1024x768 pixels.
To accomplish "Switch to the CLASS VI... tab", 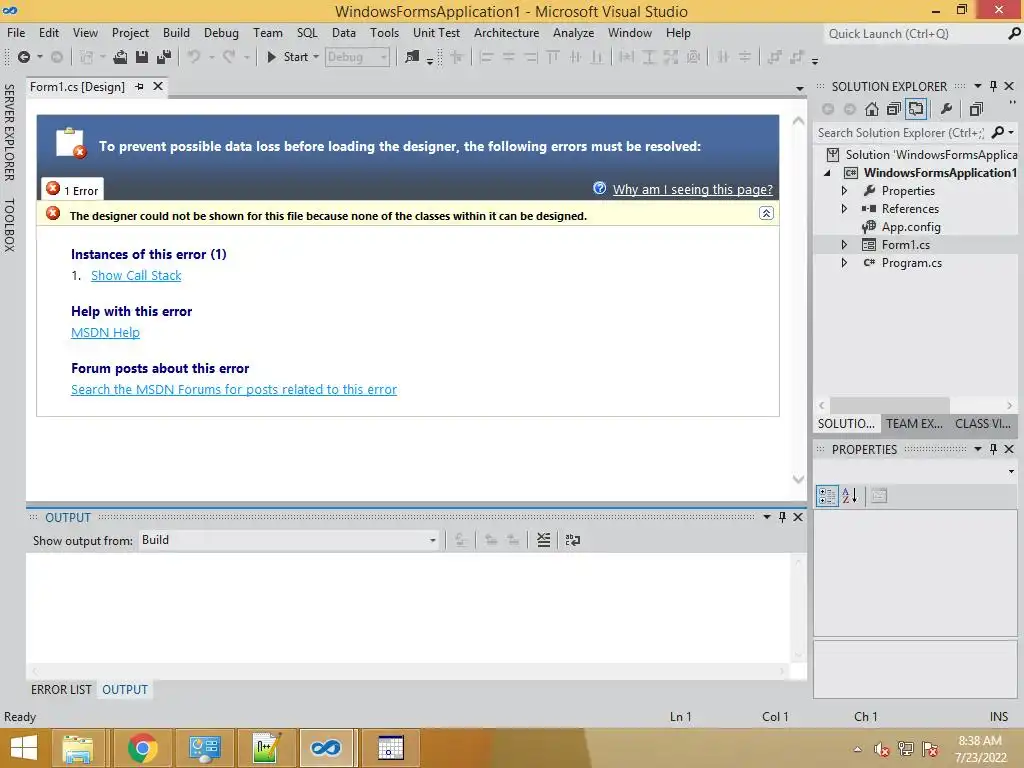I will click(x=983, y=424).
